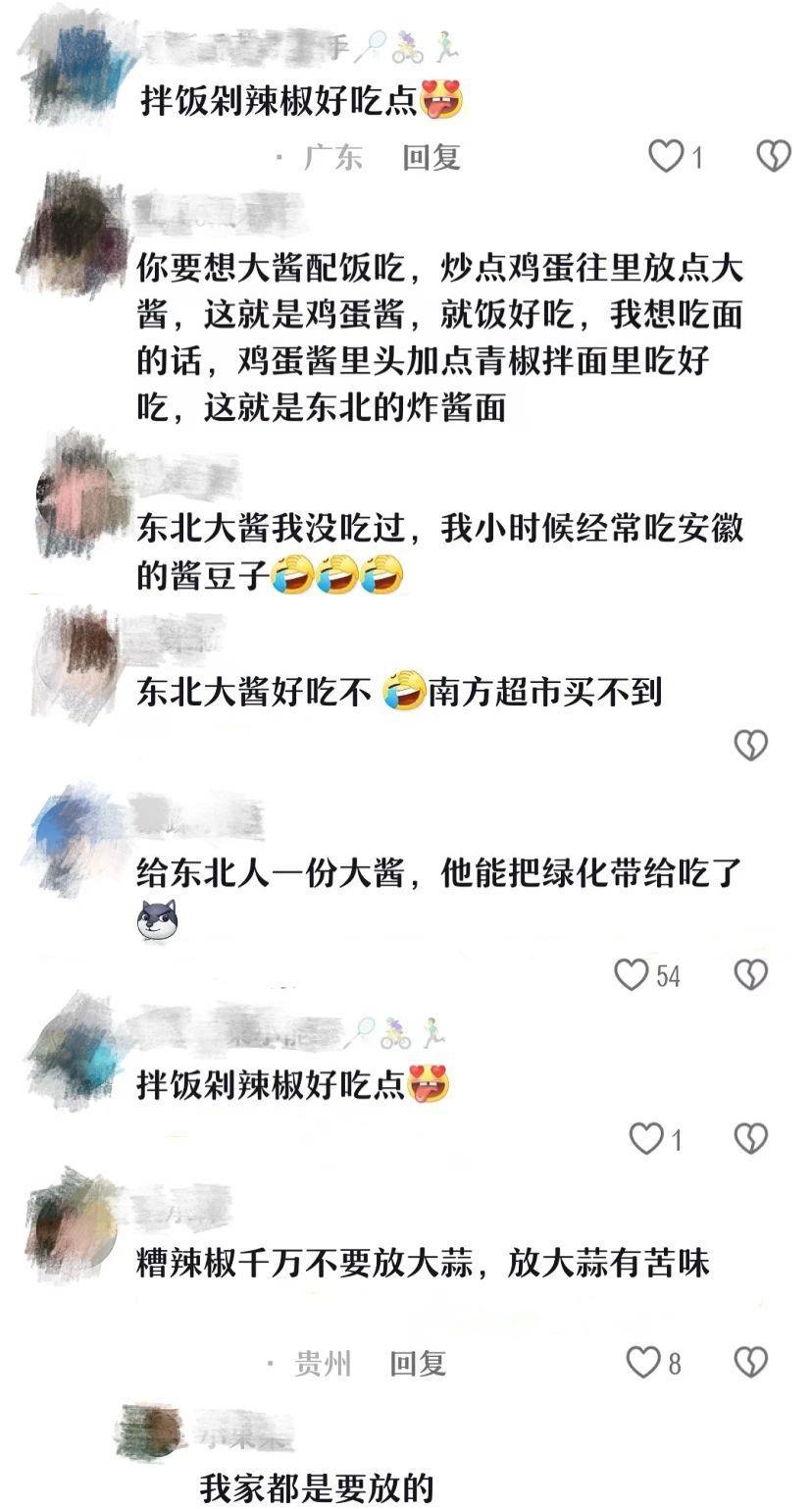
Task: Dislike the 绿化带 comment with broken heart
Action: coord(751,974)
